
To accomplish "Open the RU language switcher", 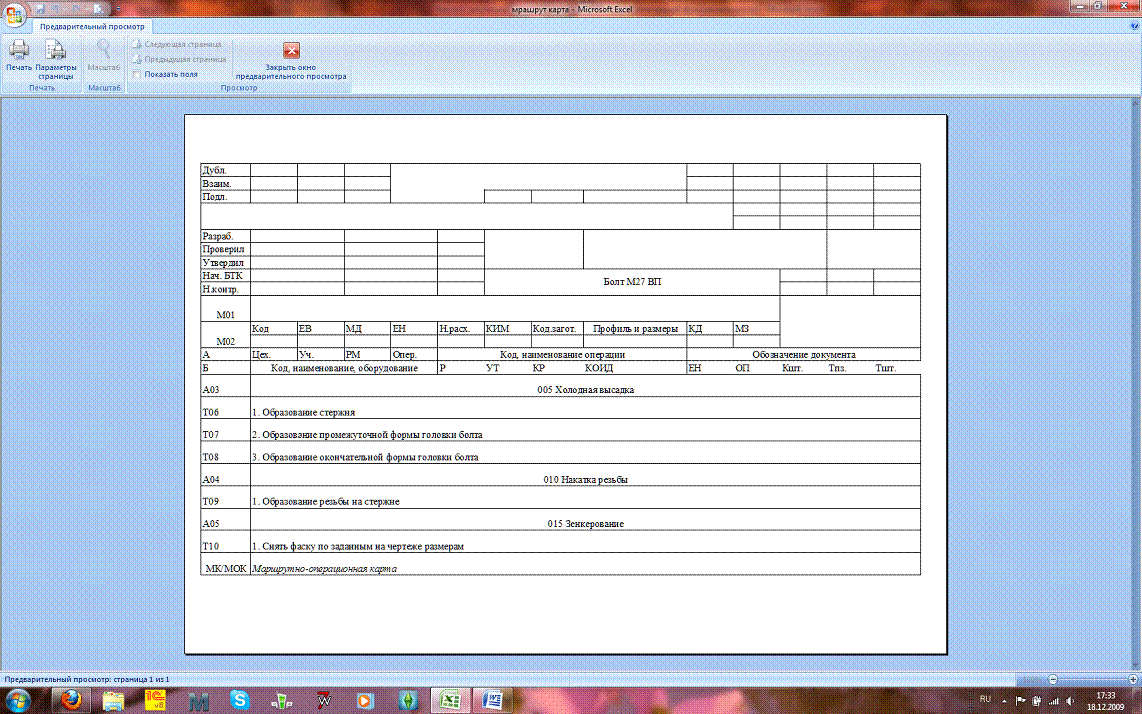I will [985, 699].
